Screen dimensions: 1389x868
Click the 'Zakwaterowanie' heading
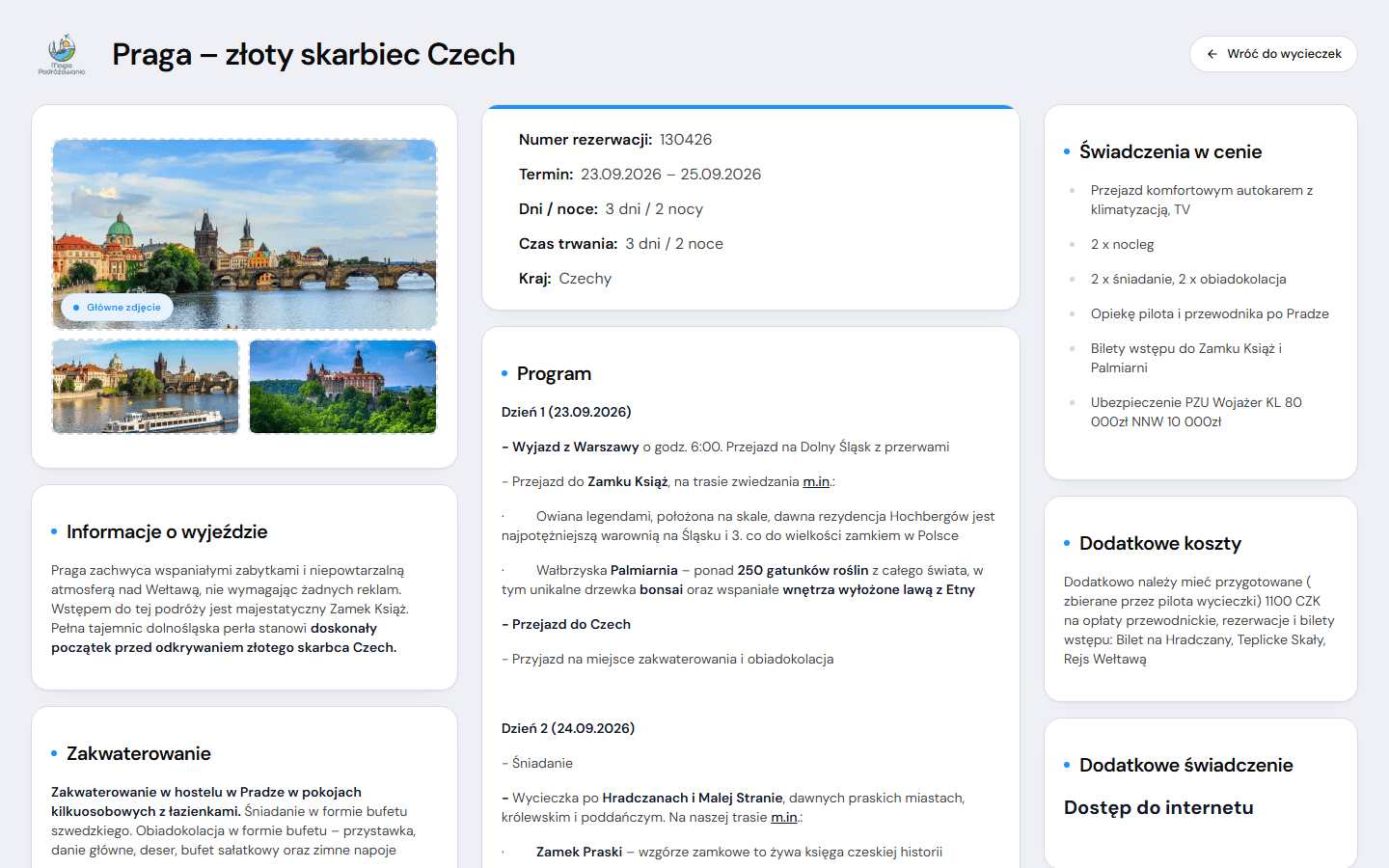(139, 753)
